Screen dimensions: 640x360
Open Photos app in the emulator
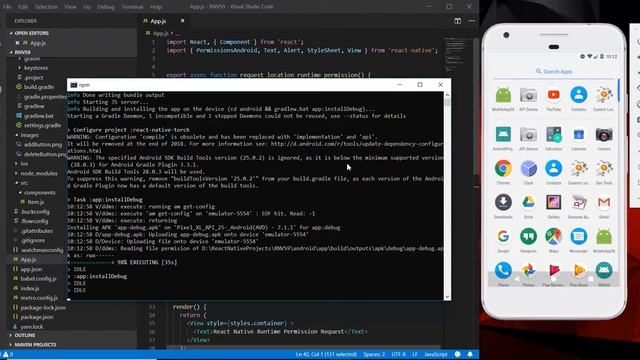point(528,270)
